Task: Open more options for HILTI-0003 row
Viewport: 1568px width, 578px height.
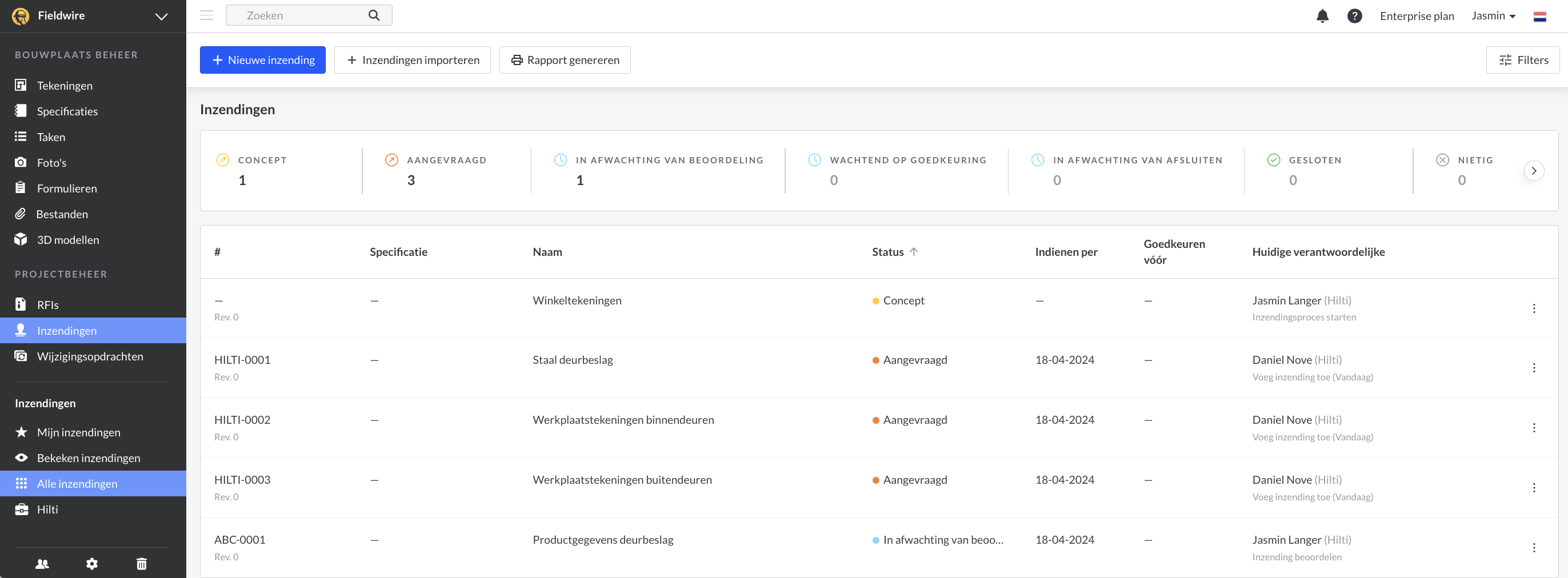Action: click(x=1534, y=488)
